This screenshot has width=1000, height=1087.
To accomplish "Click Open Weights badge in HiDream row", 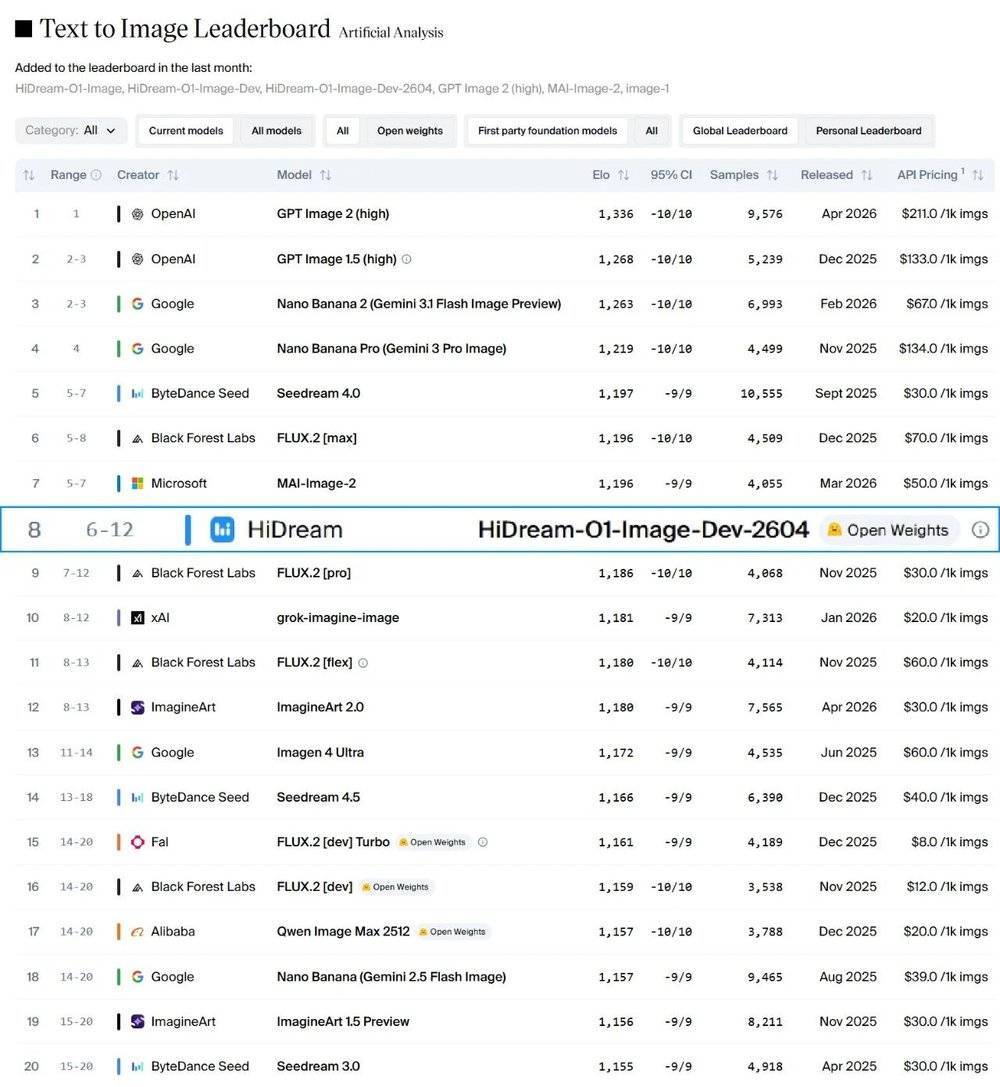I will coord(888,530).
